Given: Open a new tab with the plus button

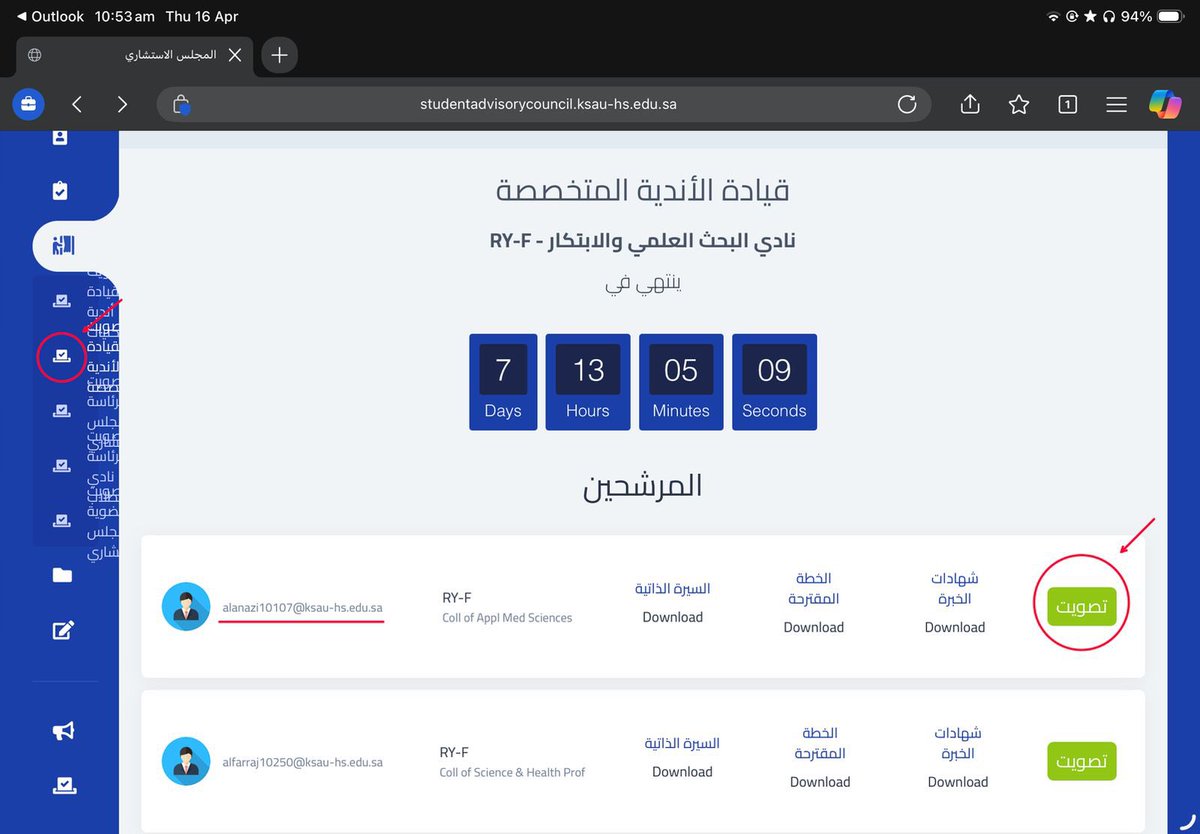Looking at the screenshot, I should pos(279,55).
